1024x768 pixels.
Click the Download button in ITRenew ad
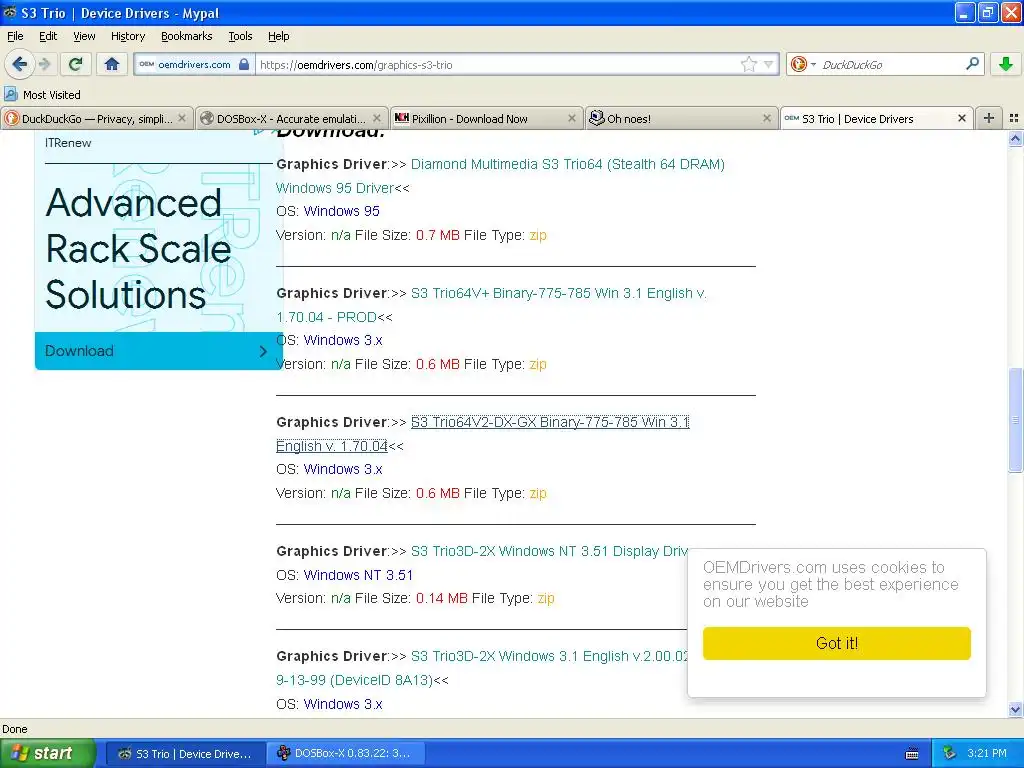tap(158, 351)
